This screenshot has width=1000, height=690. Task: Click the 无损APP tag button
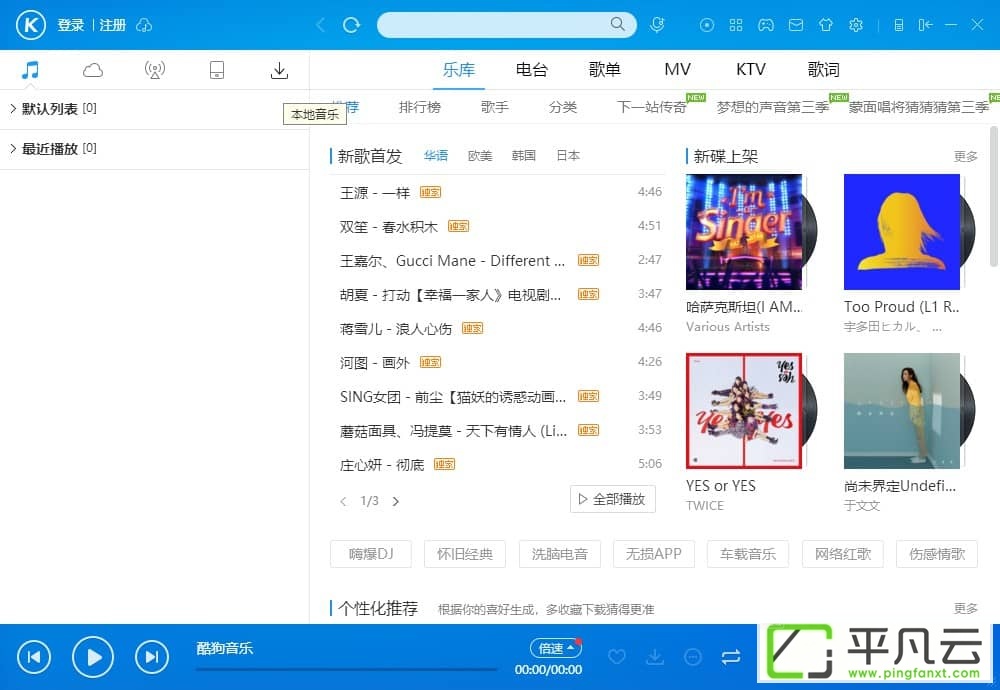654,554
